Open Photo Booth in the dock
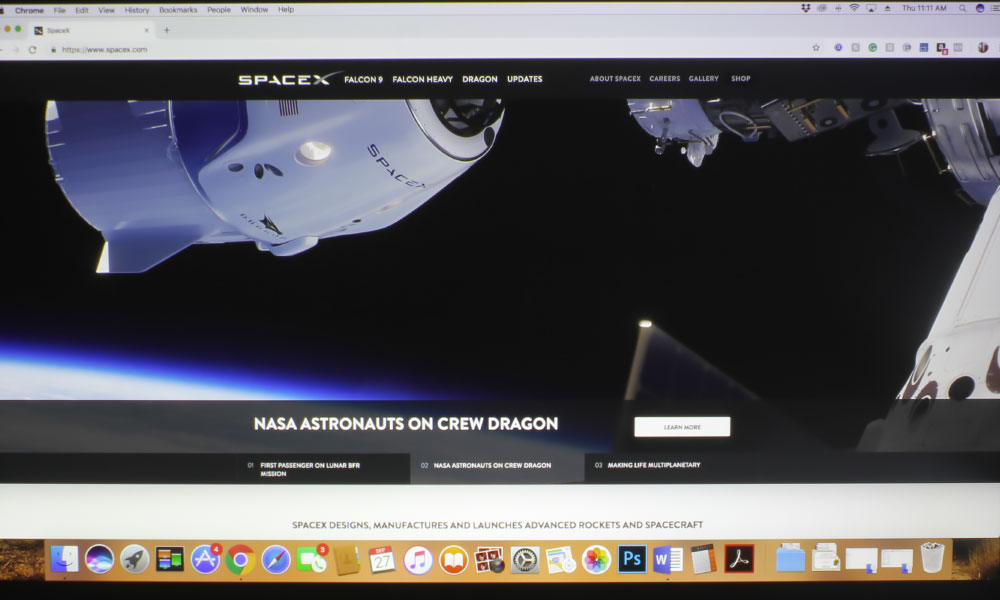The height and width of the screenshot is (600, 1000). tap(489, 560)
